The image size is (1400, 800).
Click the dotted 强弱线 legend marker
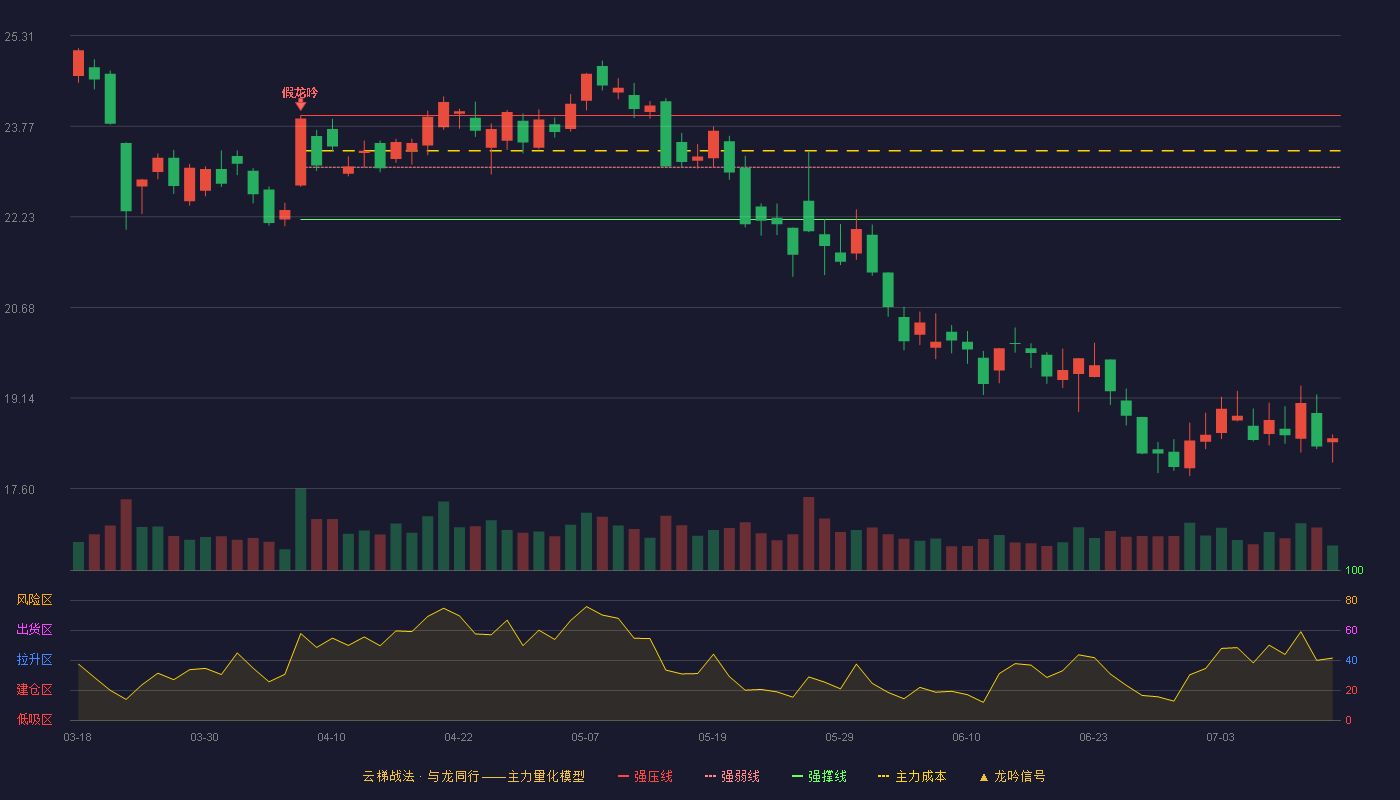tap(711, 777)
